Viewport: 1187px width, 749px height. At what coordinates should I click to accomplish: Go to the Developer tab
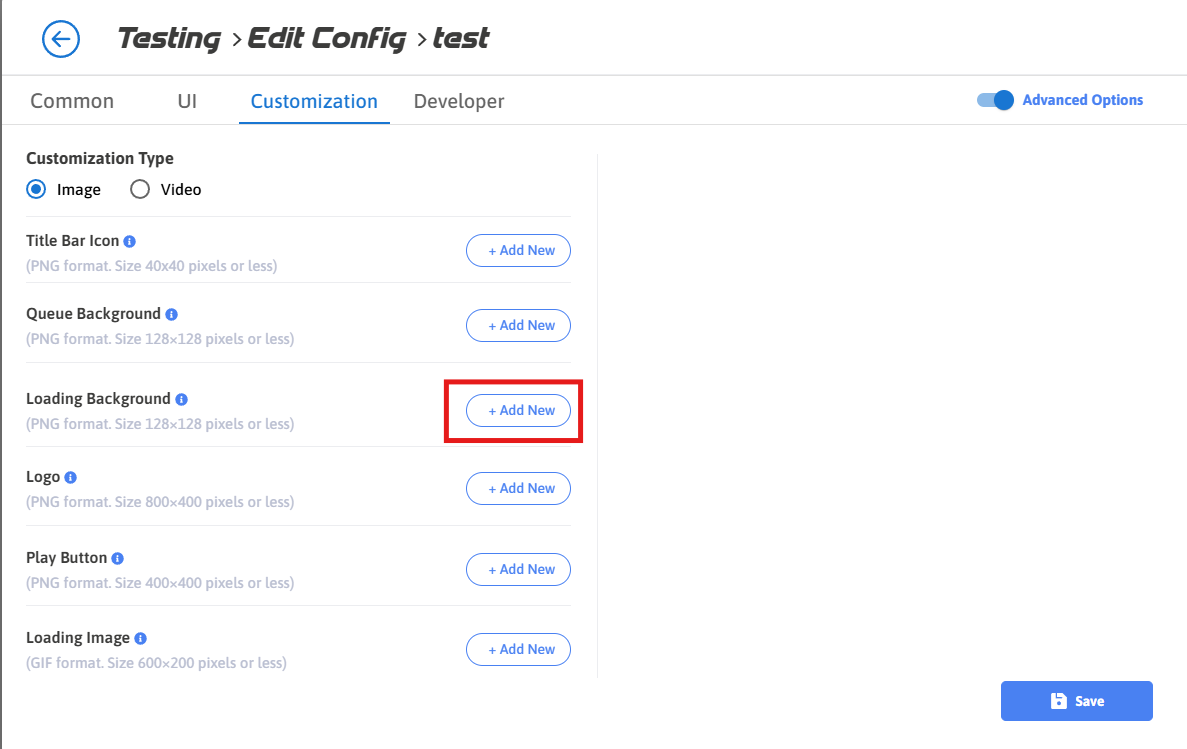459,101
